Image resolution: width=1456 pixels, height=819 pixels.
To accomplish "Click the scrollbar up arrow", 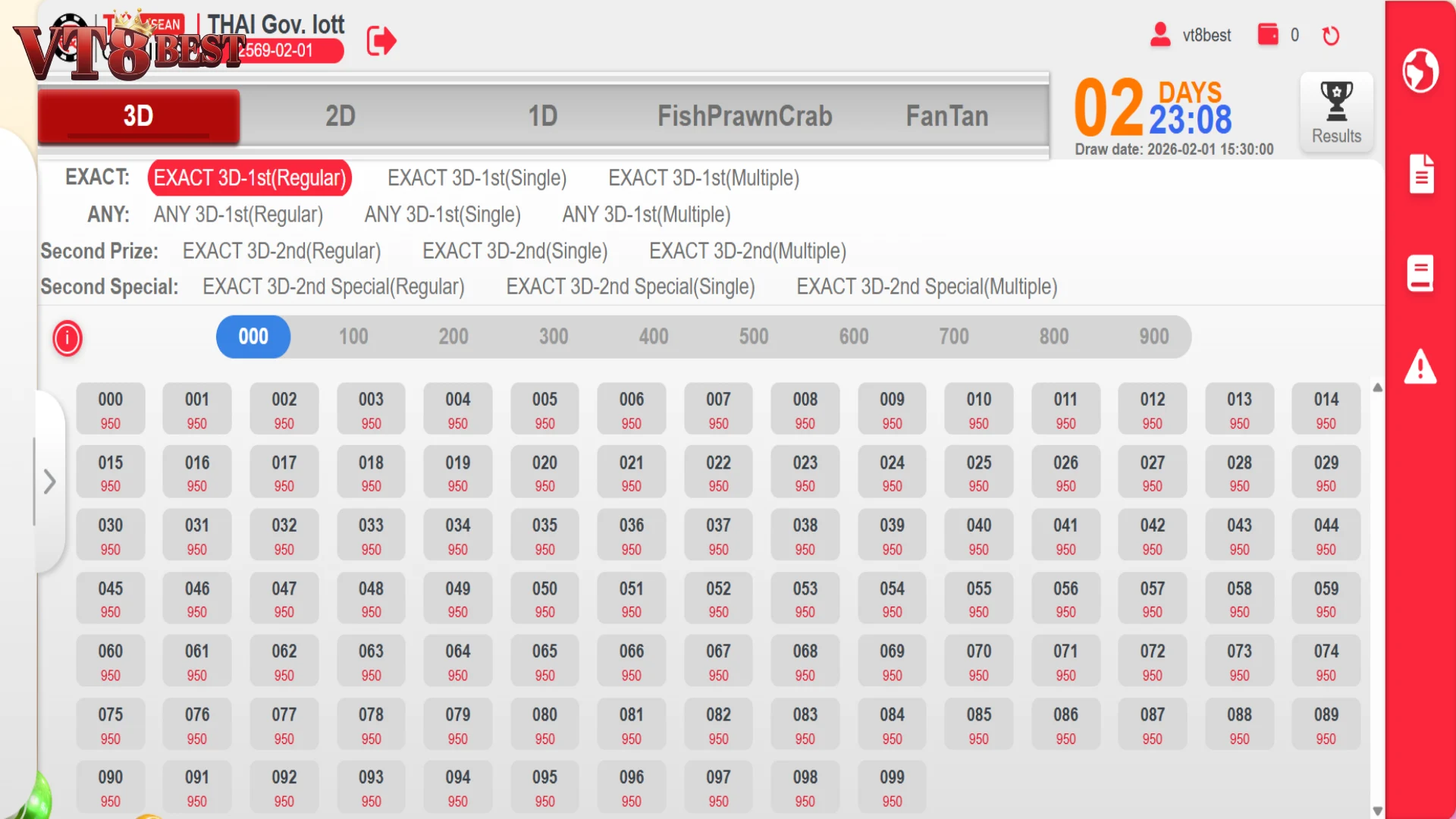I will [1377, 388].
